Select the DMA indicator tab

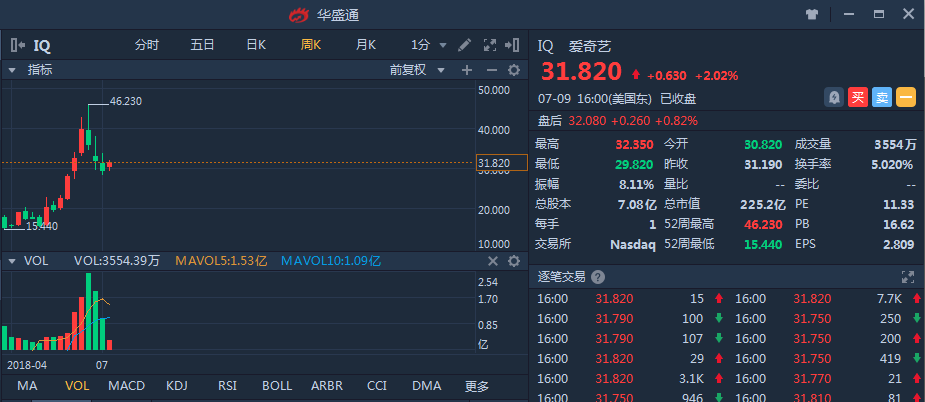[427, 386]
